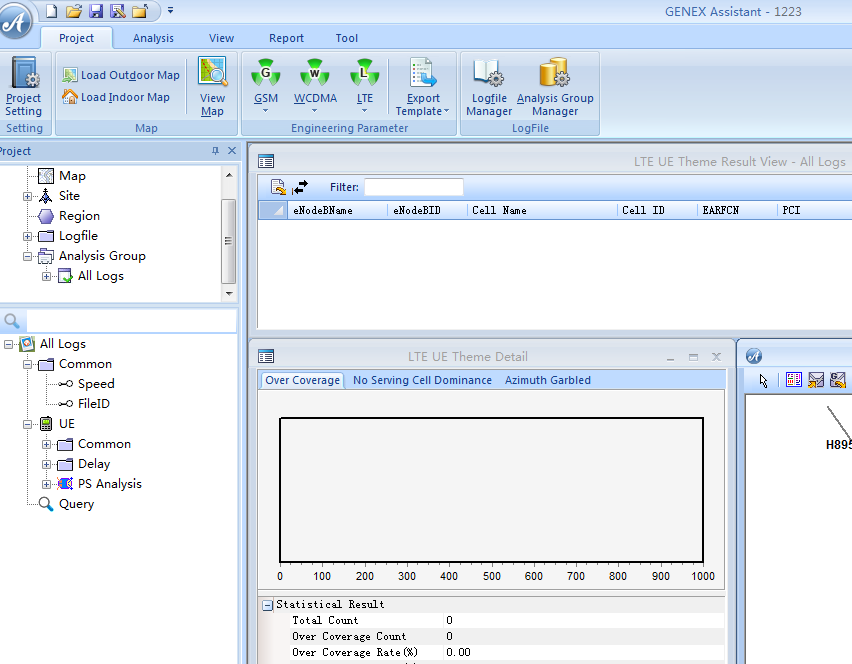Screen dimensions: 852x664
Task: Select the pointer tool in map window
Action: 763,380
